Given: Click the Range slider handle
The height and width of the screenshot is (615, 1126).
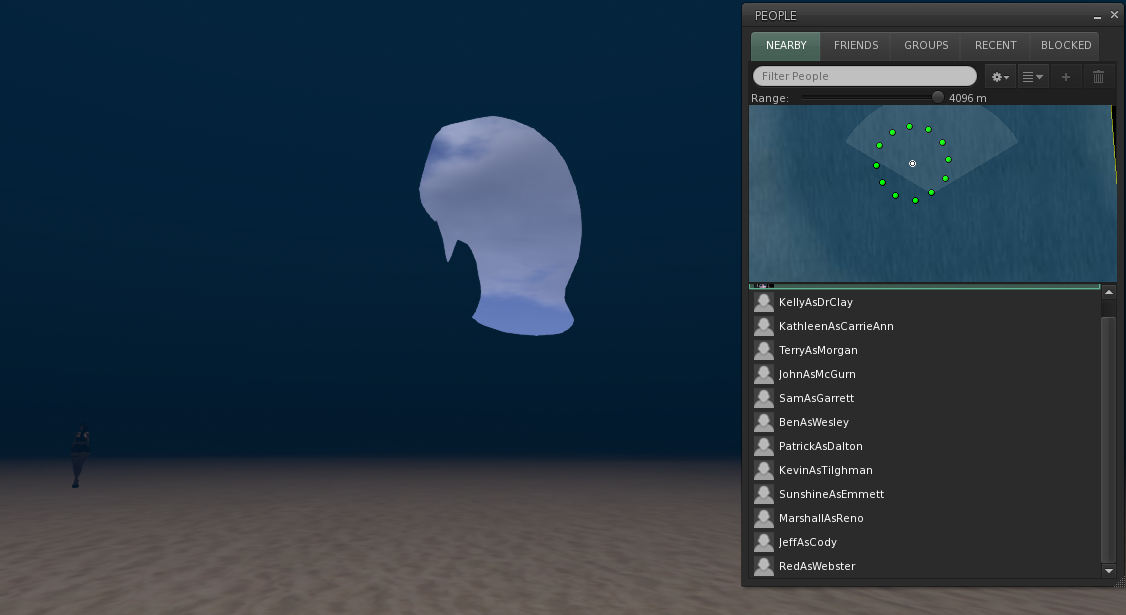Looking at the screenshot, I should [x=937, y=97].
